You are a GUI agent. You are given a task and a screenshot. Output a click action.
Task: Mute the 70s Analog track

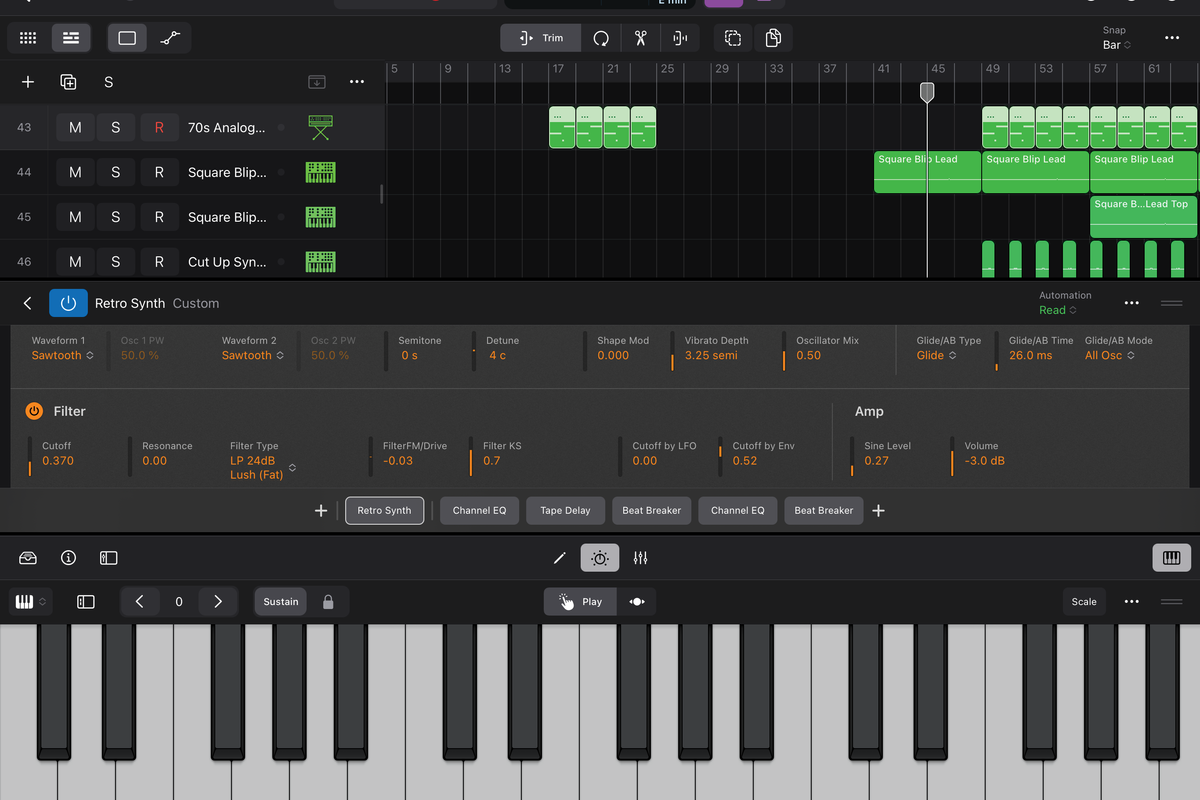pos(75,127)
